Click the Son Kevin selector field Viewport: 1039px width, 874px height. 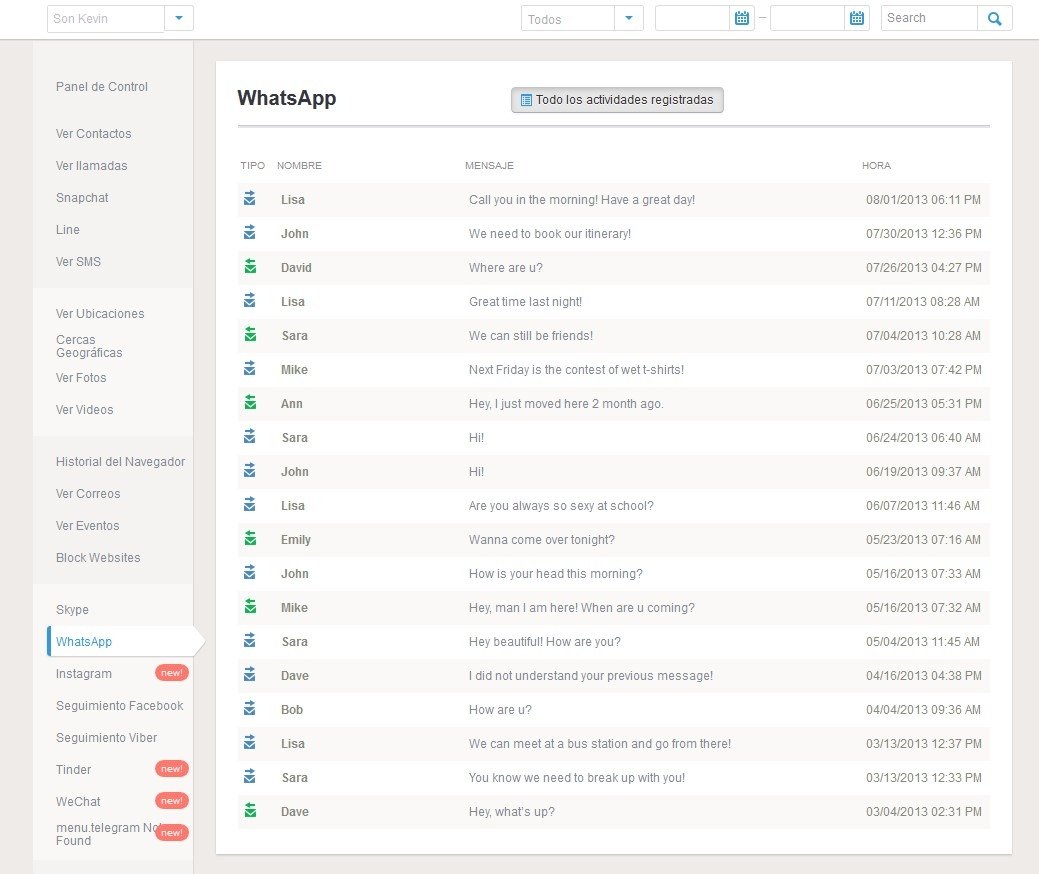click(x=106, y=19)
